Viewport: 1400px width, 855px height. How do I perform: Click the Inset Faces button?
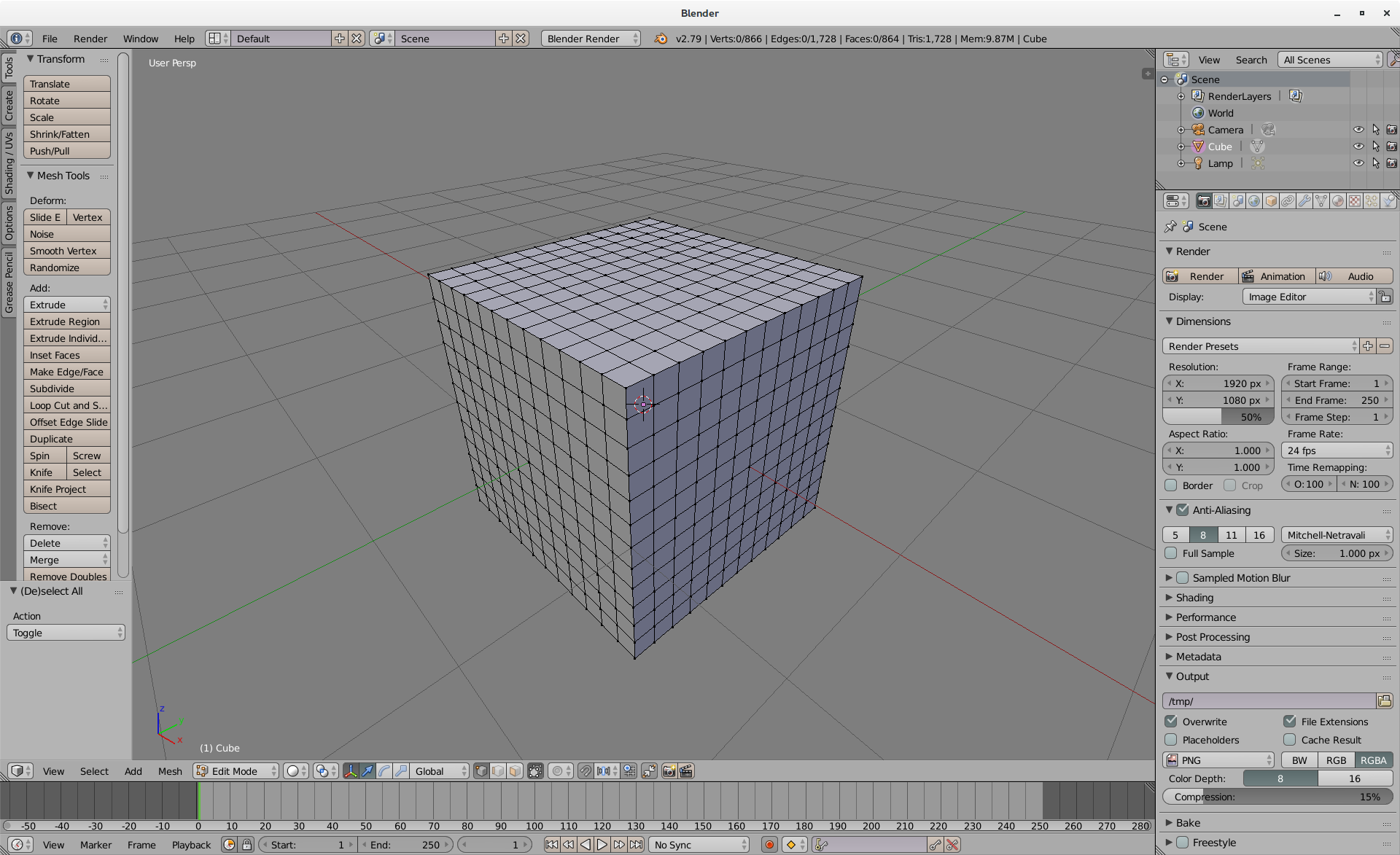67,355
